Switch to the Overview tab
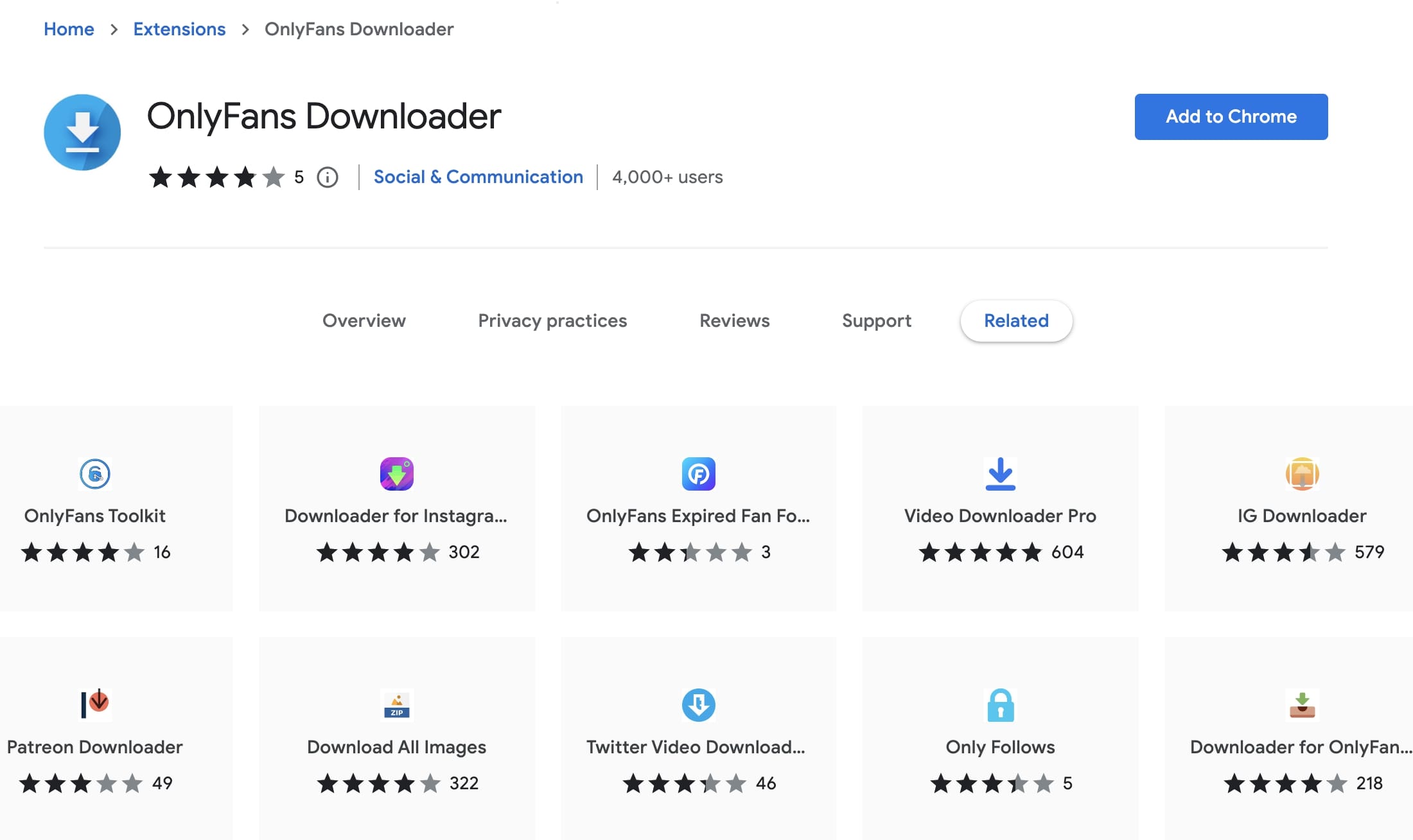The image size is (1413, 840). (364, 320)
